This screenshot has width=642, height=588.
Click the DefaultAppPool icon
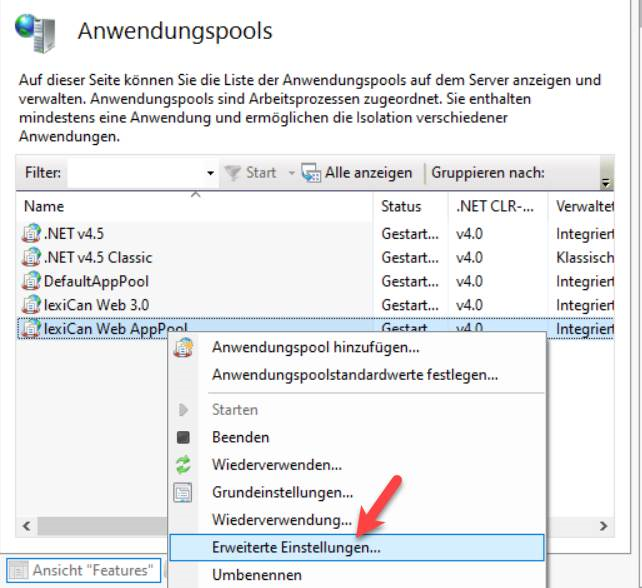tap(32, 282)
